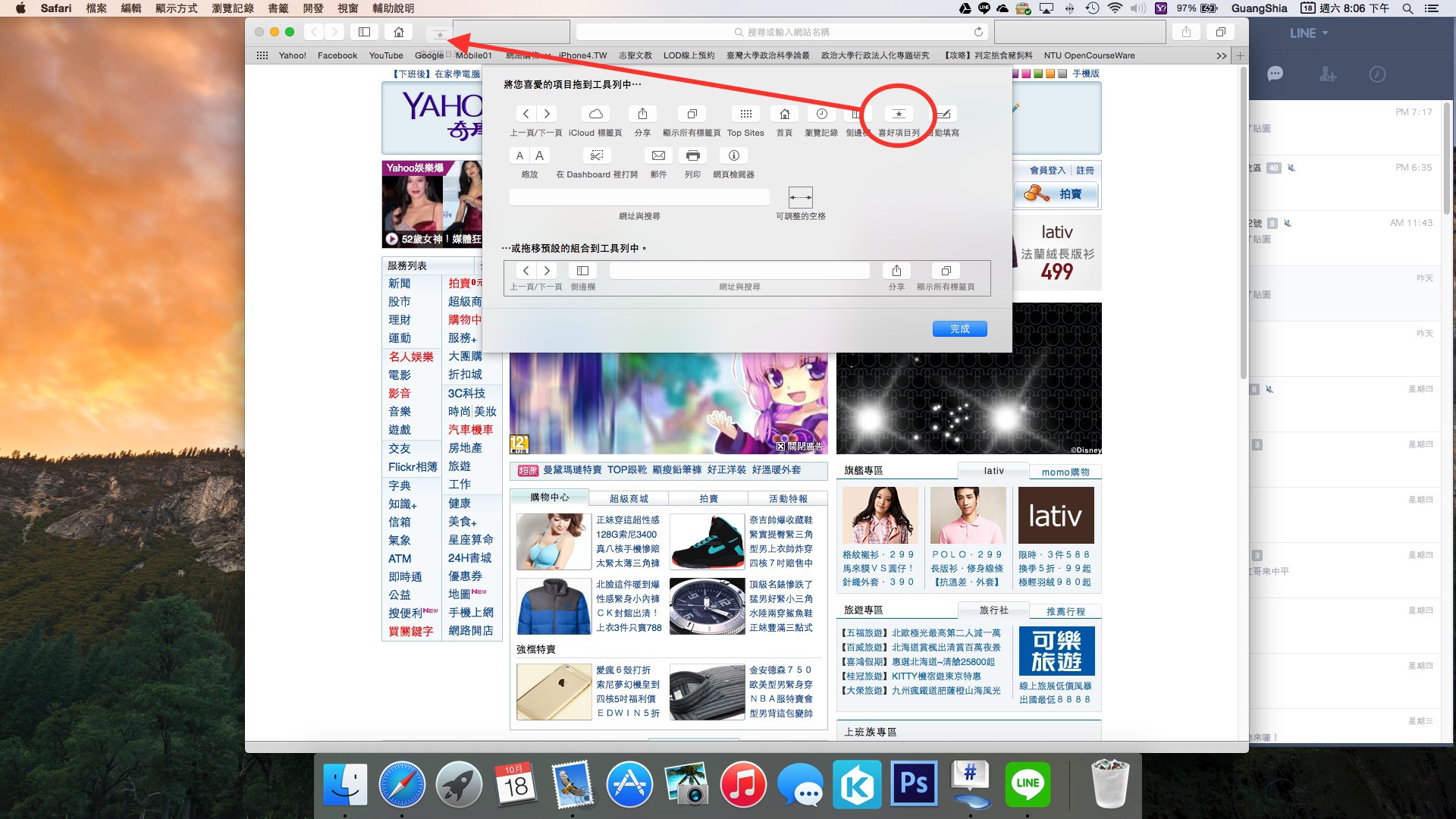
Task: Click the Home icon in customize panel
Action: pos(784,114)
